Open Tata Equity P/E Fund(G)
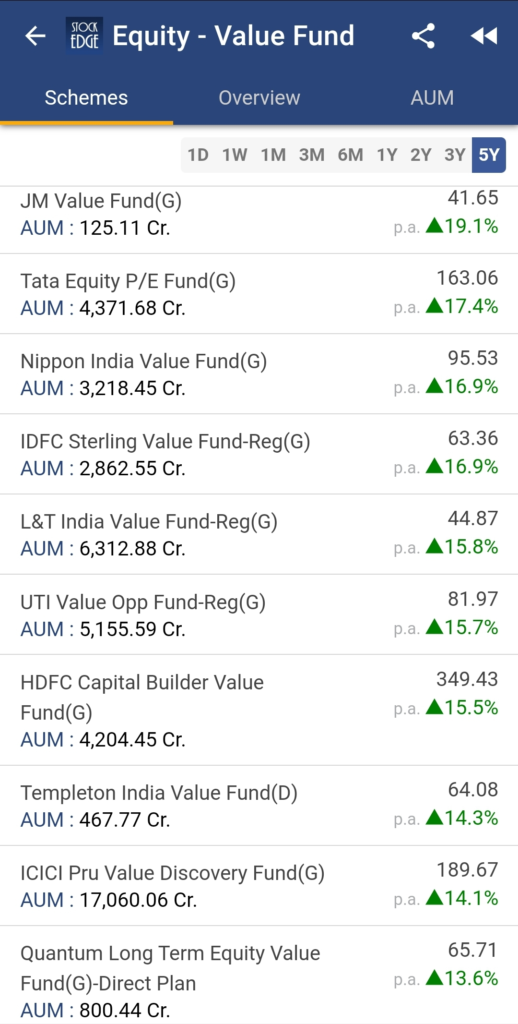 [259, 294]
